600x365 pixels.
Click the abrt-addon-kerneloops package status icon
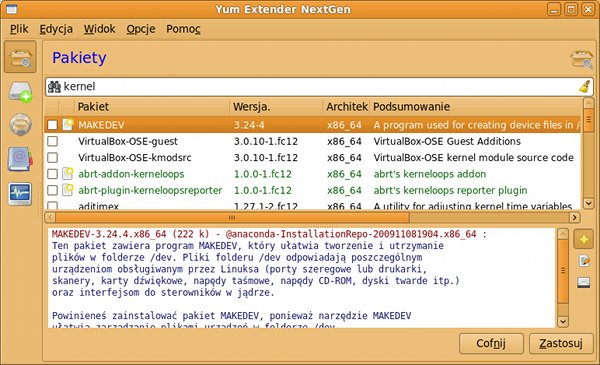click(x=68, y=174)
